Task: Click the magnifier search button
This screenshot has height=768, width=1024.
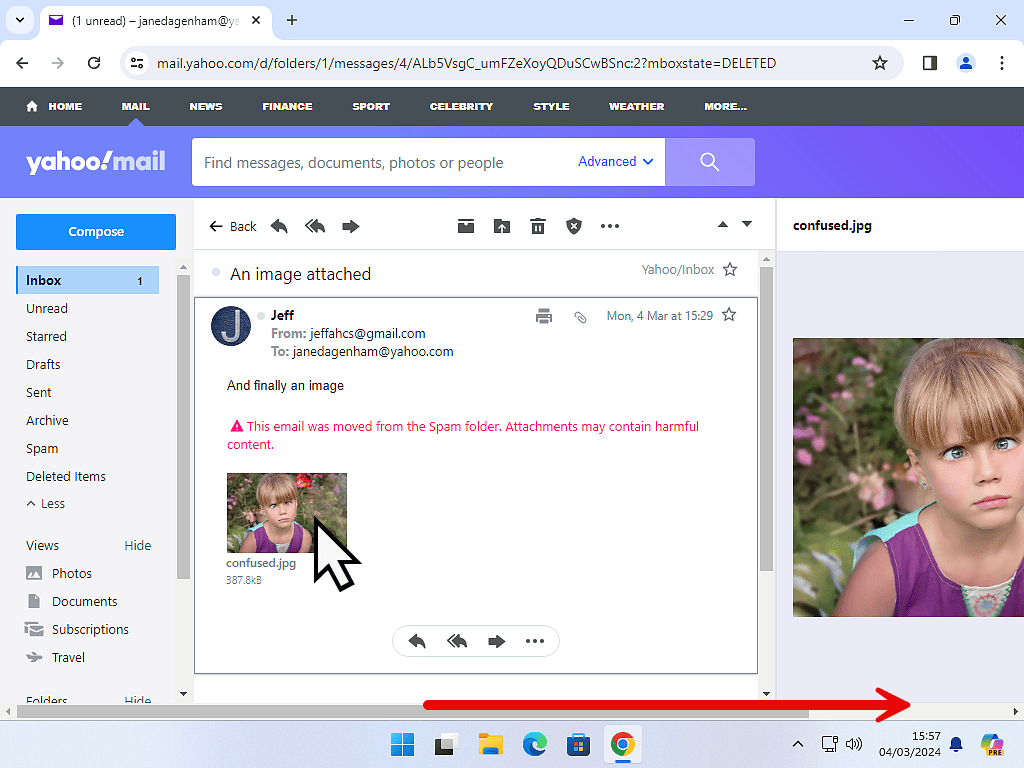Action: (x=709, y=162)
